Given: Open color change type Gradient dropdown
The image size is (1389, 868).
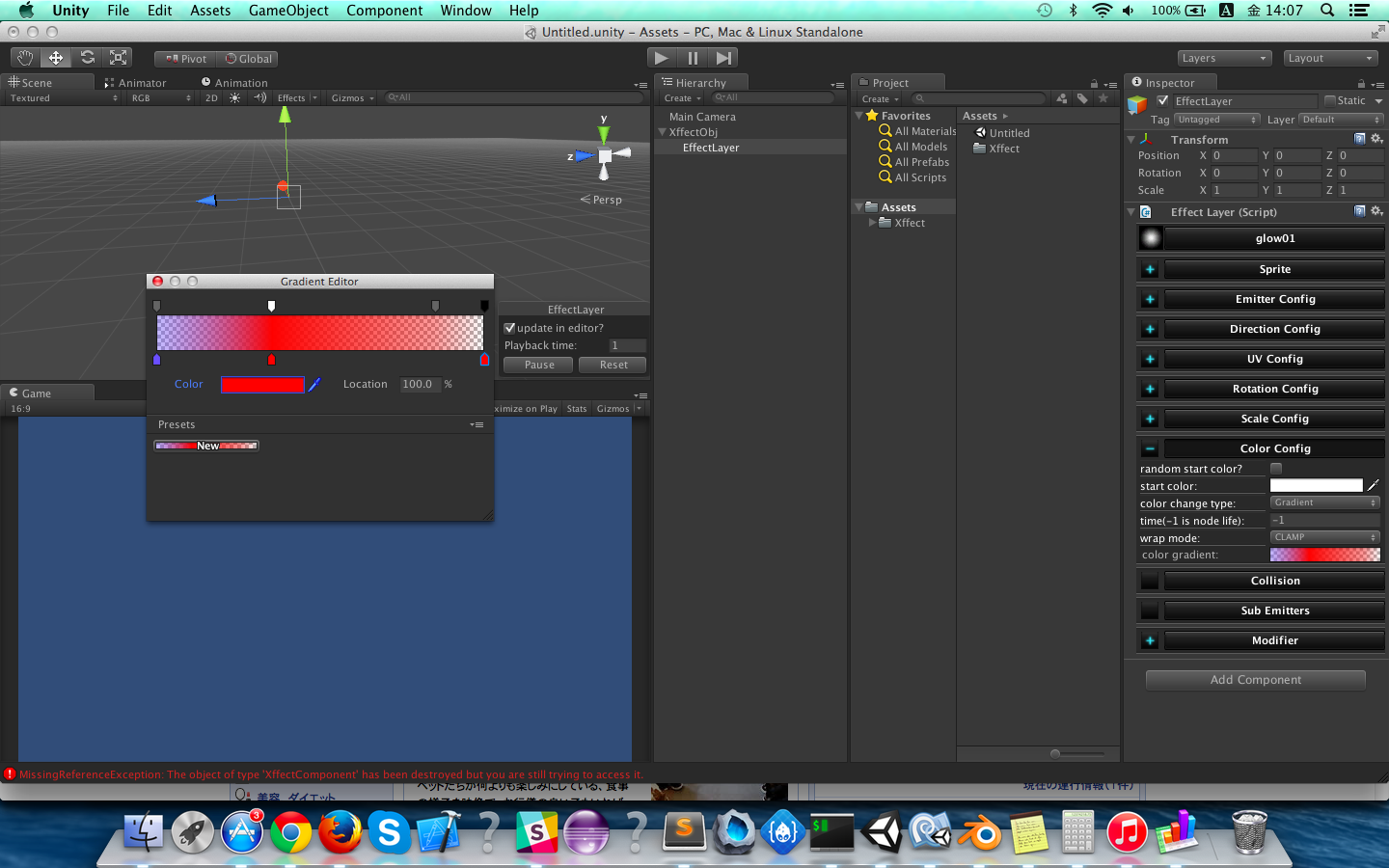Looking at the screenshot, I should (1325, 502).
